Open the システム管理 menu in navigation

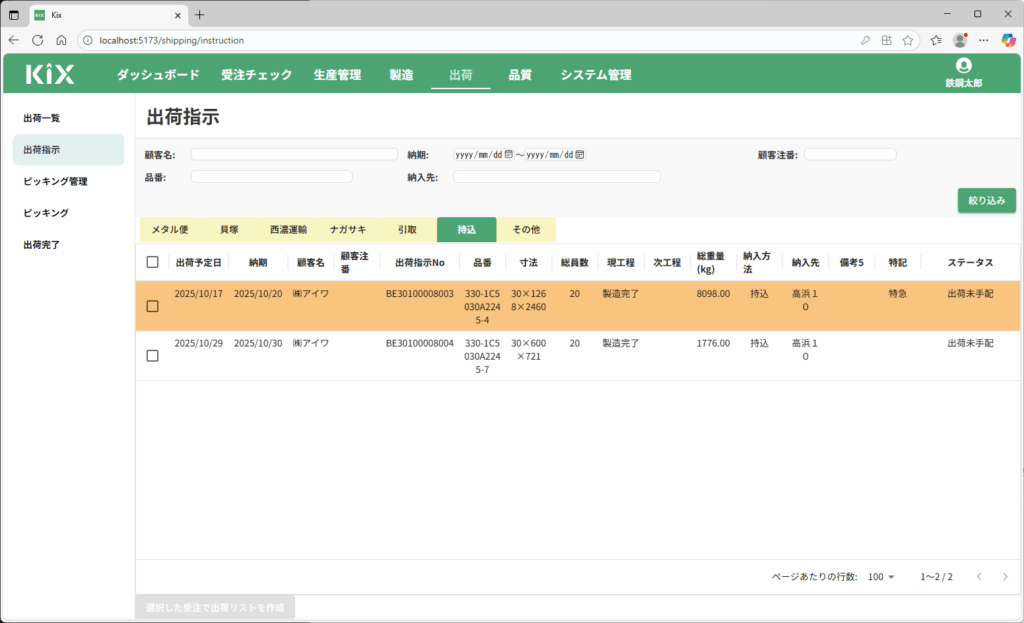tap(595, 75)
